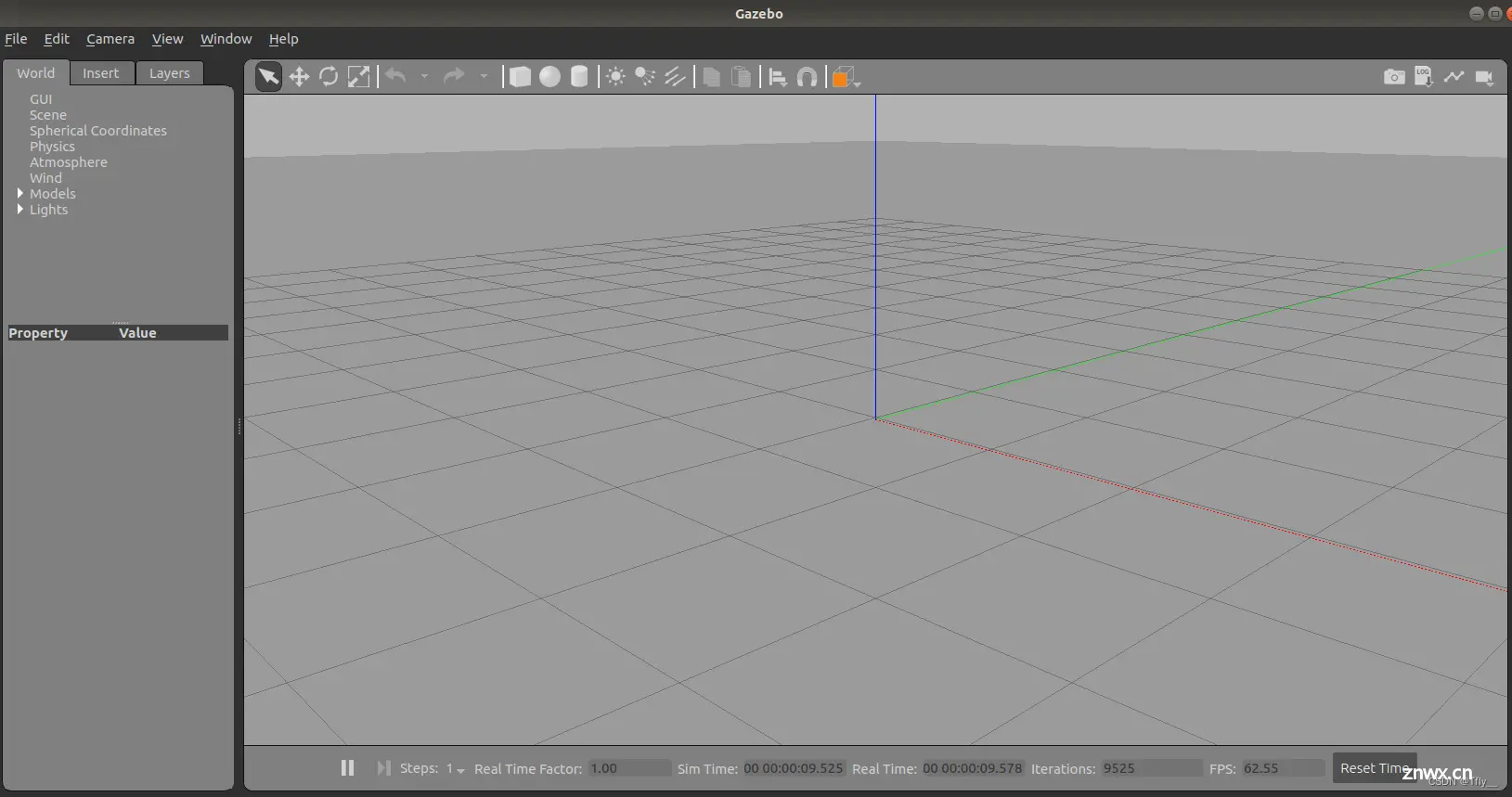Open the View menu
The width and height of the screenshot is (1512, 797).
pyautogui.click(x=167, y=39)
